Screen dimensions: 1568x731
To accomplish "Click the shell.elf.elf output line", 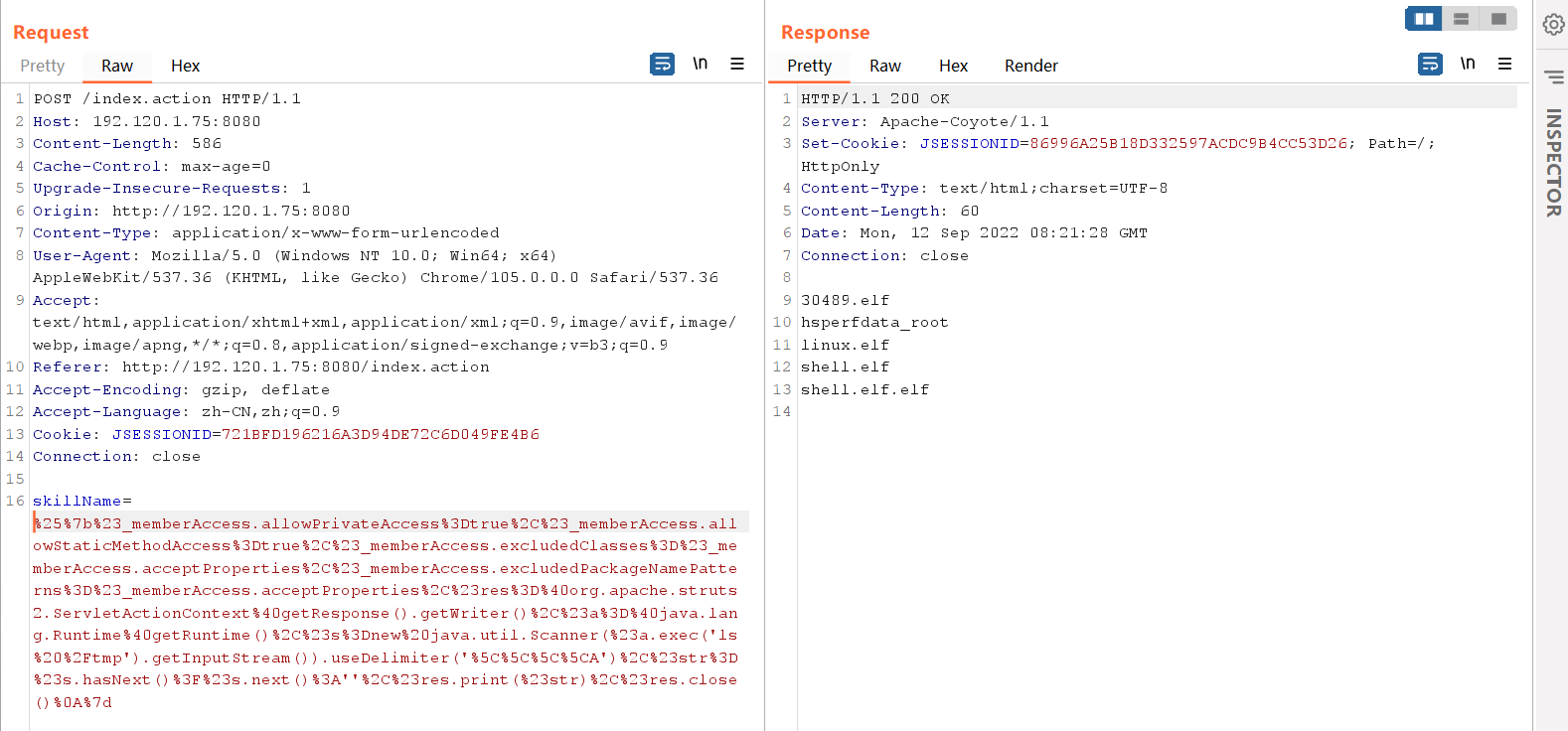I will point(865,389).
